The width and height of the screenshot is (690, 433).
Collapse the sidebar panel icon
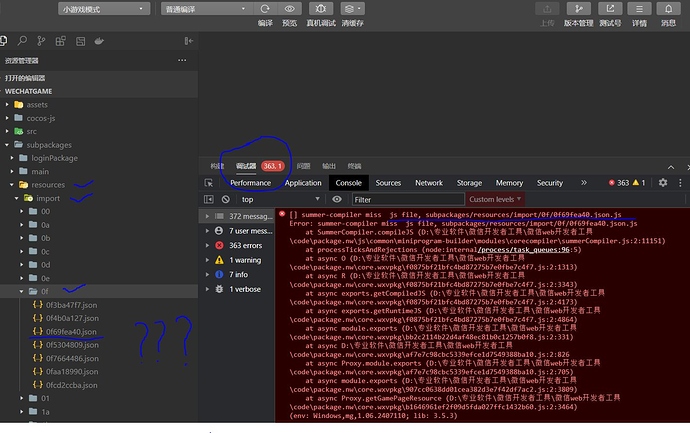click(188, 41)
